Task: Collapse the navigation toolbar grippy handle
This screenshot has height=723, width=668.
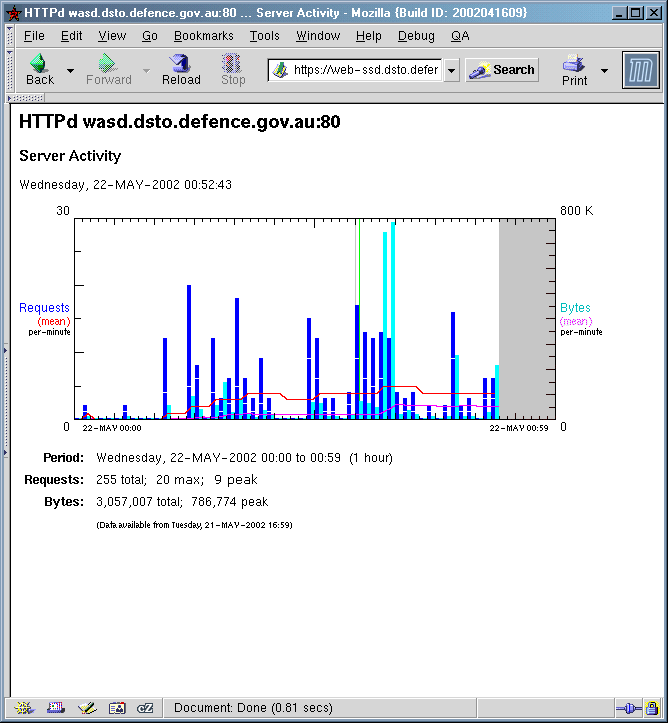Action: pos(10,70)
